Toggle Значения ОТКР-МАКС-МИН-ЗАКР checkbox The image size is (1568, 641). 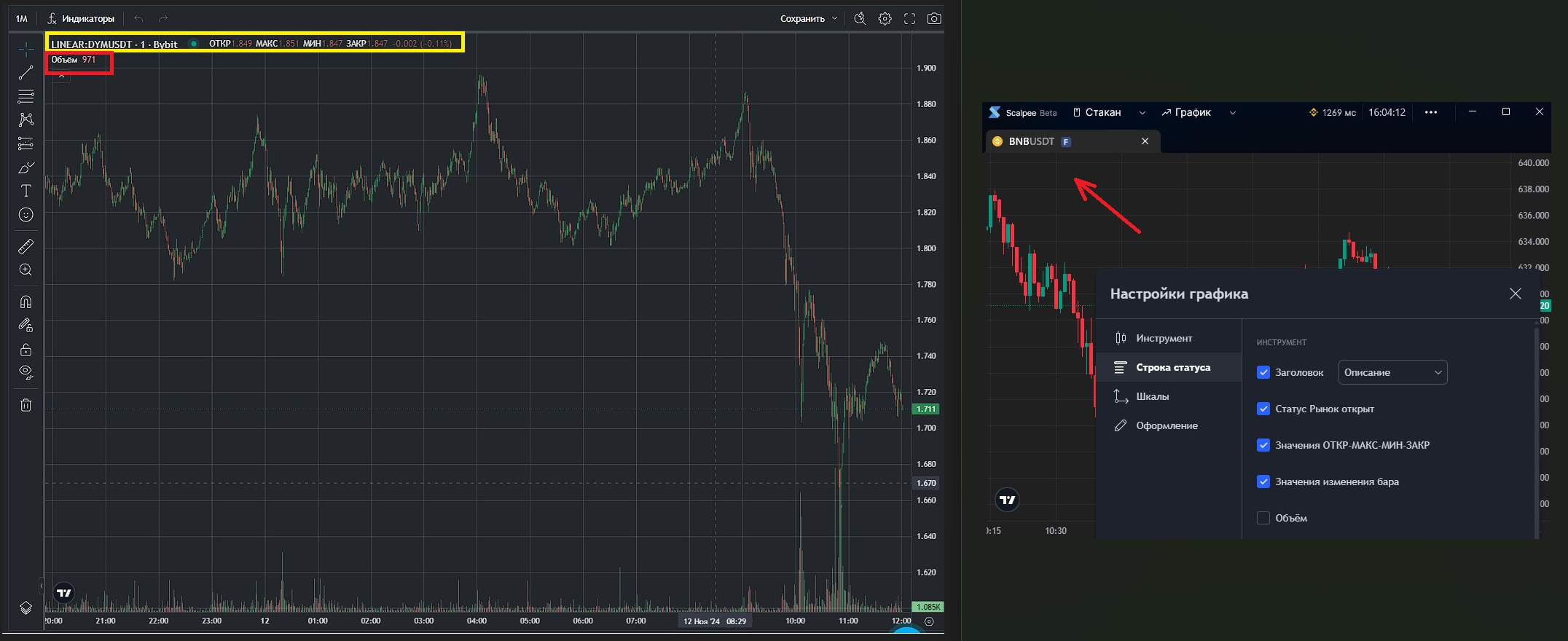coord(1263,445)
